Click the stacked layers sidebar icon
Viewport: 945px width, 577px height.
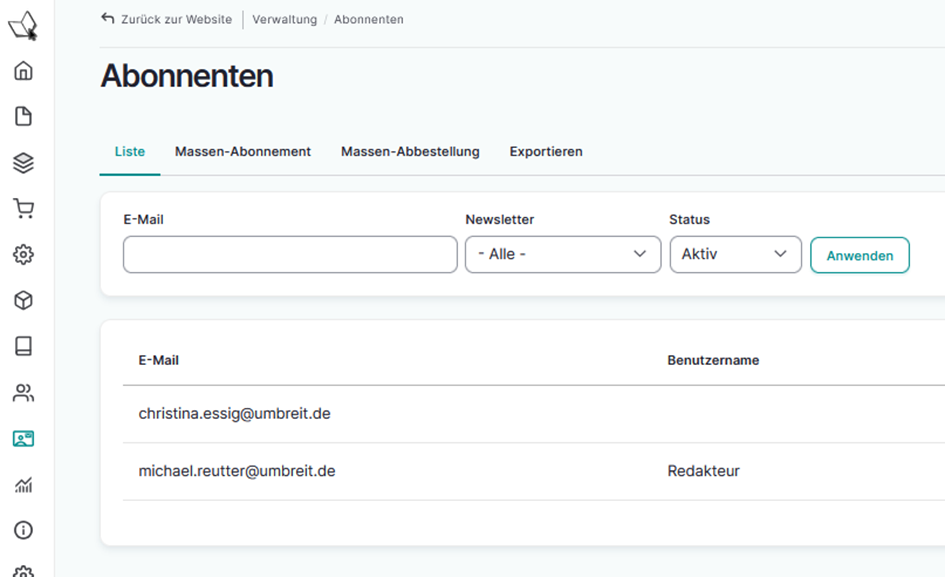pyautogui.click(x=23, y=163)
